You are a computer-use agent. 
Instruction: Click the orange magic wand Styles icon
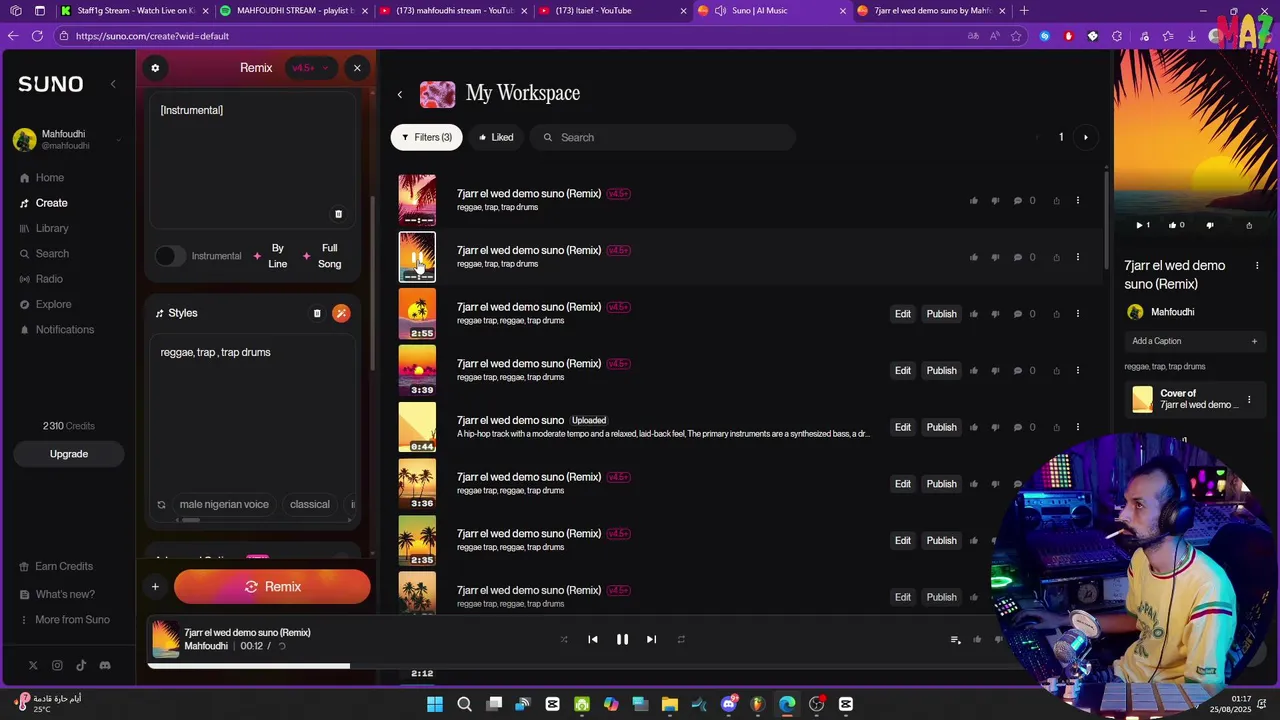(x=341, y=313)
